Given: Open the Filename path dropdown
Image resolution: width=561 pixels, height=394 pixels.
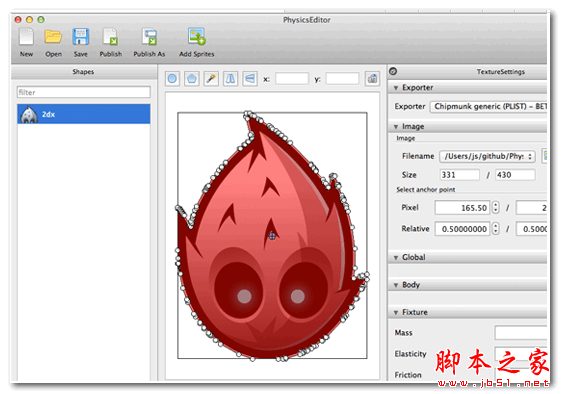Looking at the screenshot, I should pyautogui.click(x=487, y=156).
